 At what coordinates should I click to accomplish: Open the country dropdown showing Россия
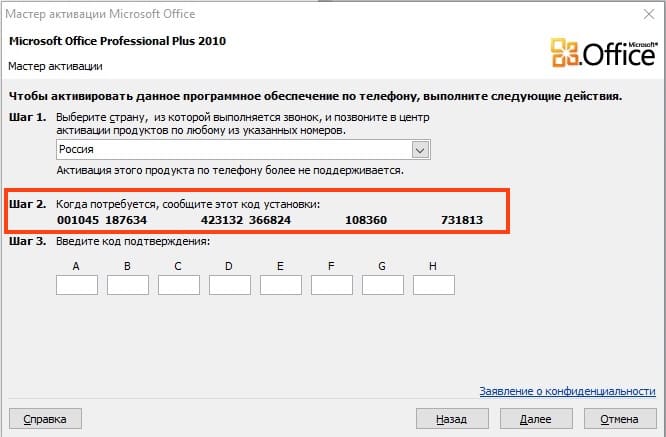coord(243,149)
